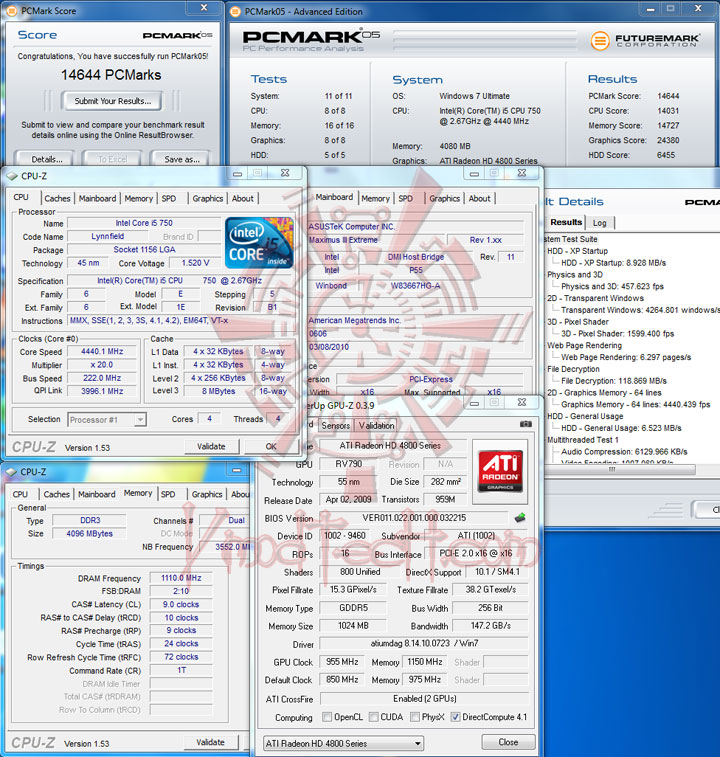Select HDD - General Usage tree item
Viewport: 720px width, 757px height.
(585, 417)
